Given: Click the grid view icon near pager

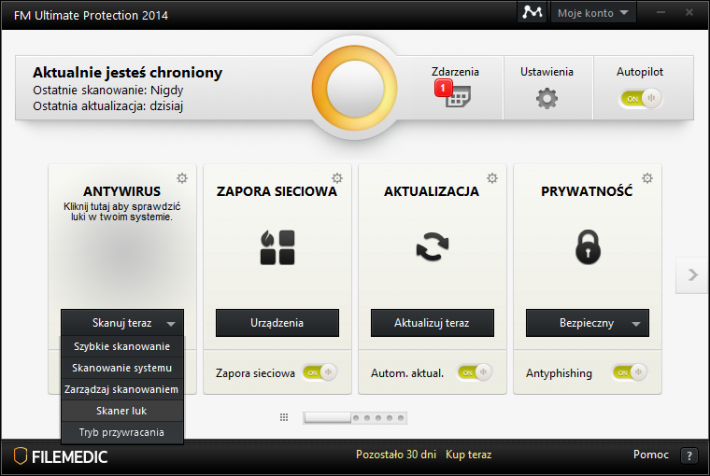Looking at the screenshot, I should tap(284, 417).
